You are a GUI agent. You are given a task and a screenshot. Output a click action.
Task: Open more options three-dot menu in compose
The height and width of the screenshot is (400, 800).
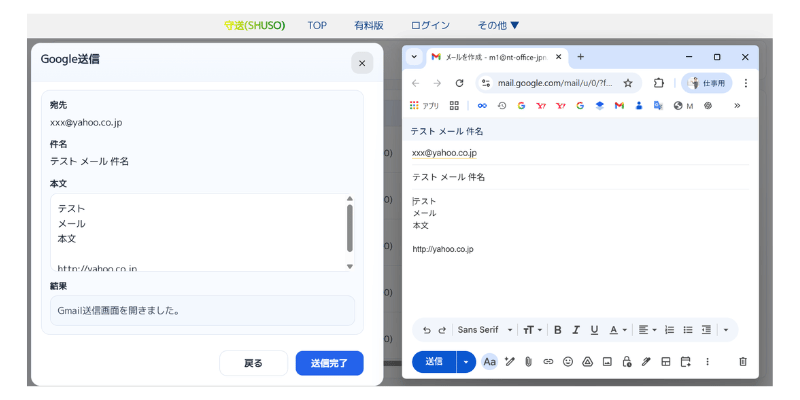point(707,362)
